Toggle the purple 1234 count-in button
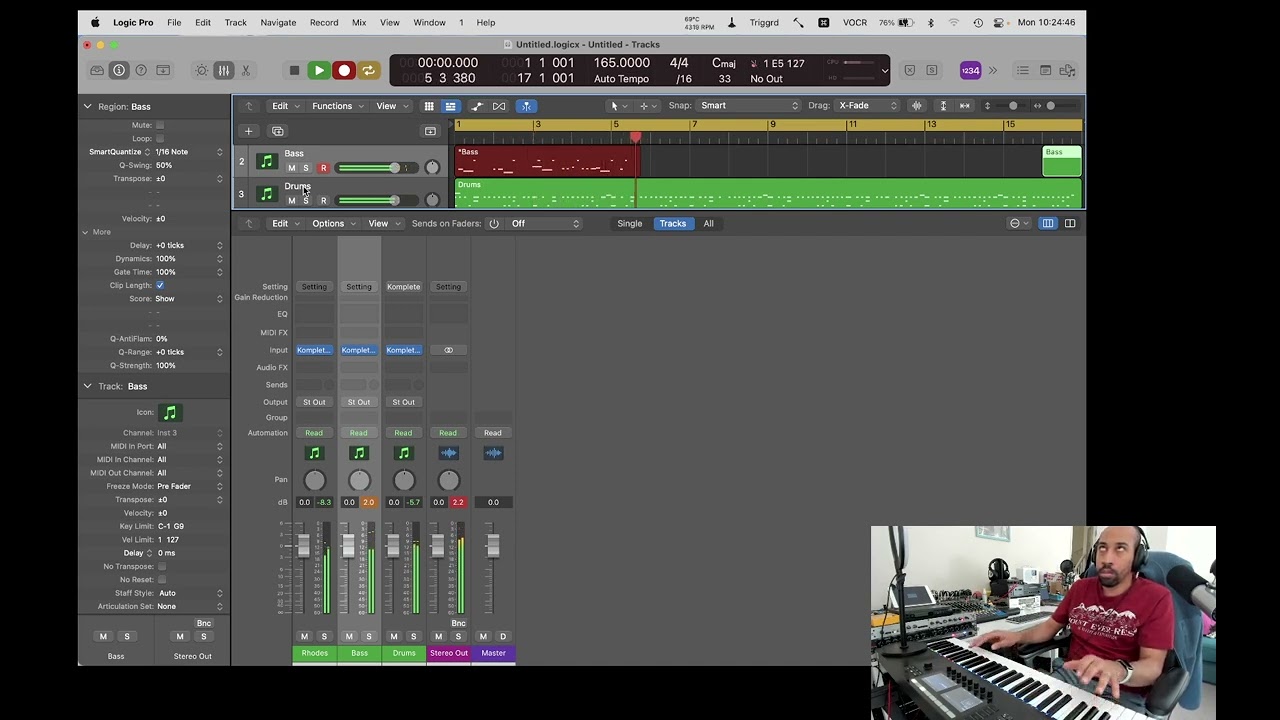Screen dimensions: 1280x720 (x=970, y=70)
